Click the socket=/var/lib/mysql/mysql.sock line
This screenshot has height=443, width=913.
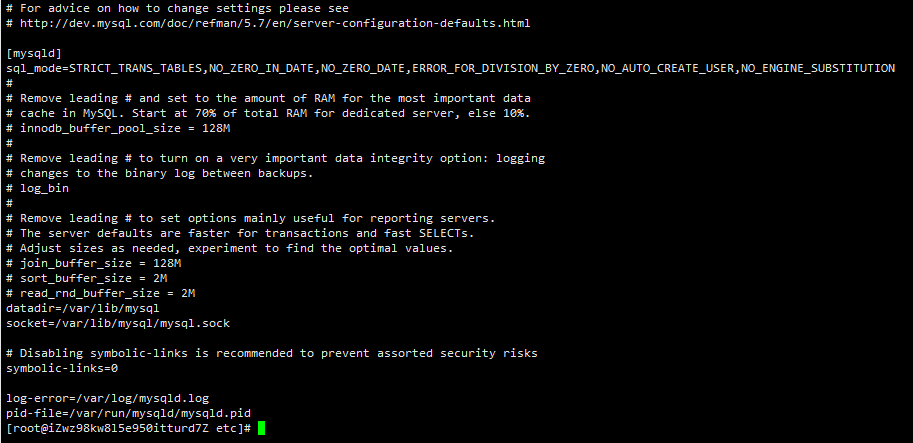pyautogui.click(x=118, y=323)
